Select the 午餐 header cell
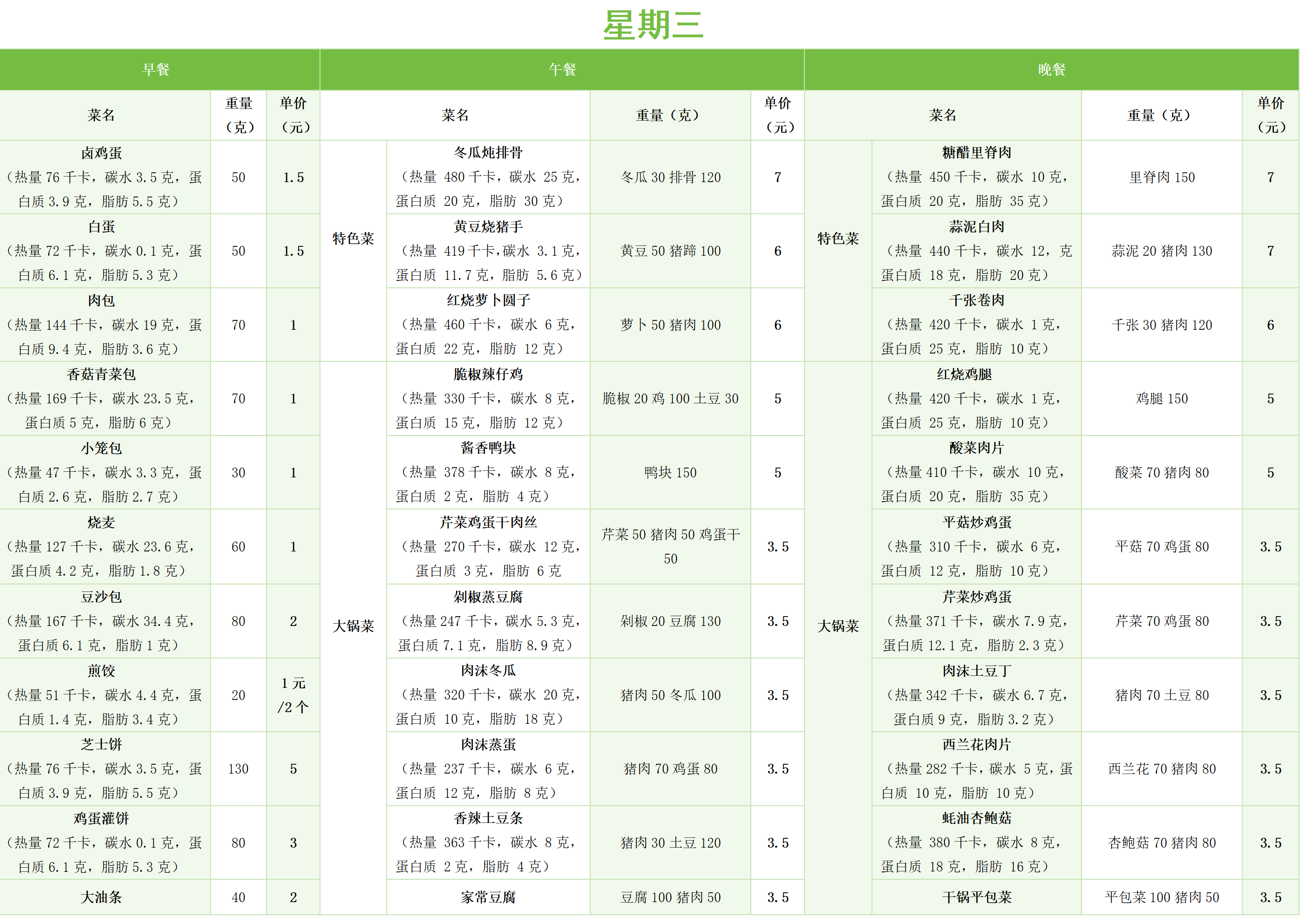 [562, 69]
